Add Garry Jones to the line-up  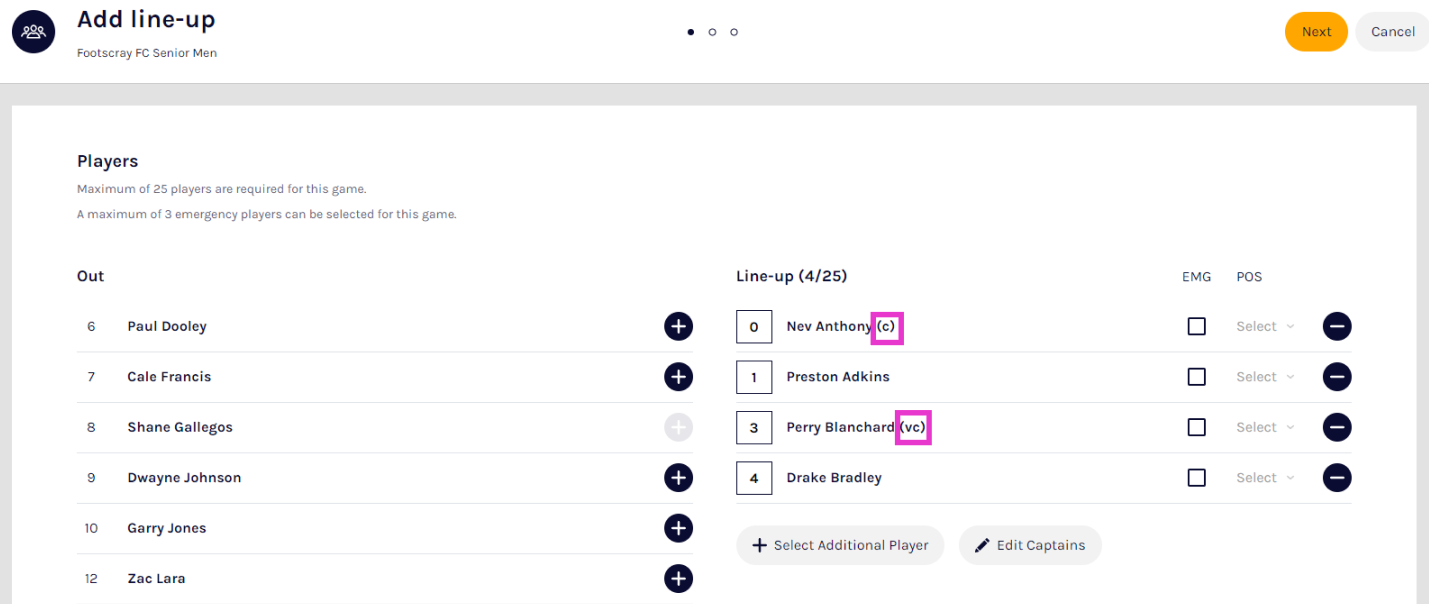click(x=678, y=528)
